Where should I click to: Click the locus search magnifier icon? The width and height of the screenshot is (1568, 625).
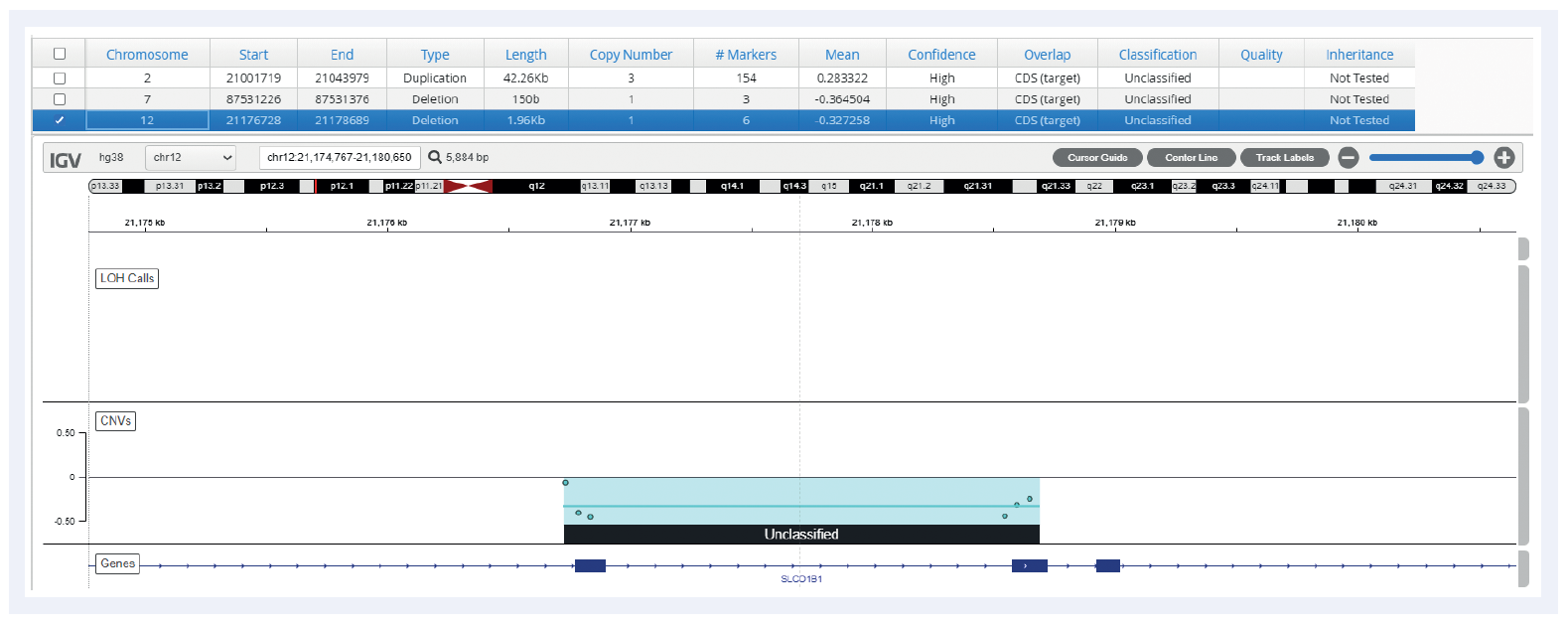click(435, 157)
